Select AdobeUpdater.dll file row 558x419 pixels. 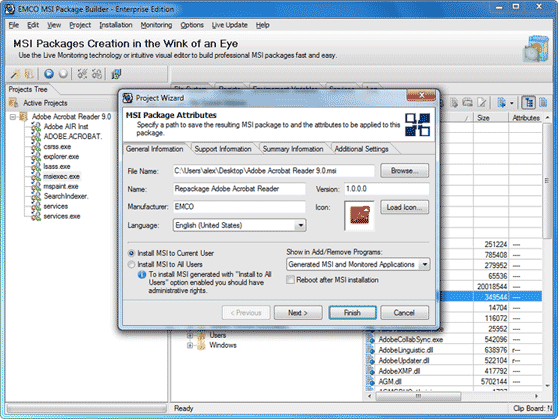coord(454,361)
